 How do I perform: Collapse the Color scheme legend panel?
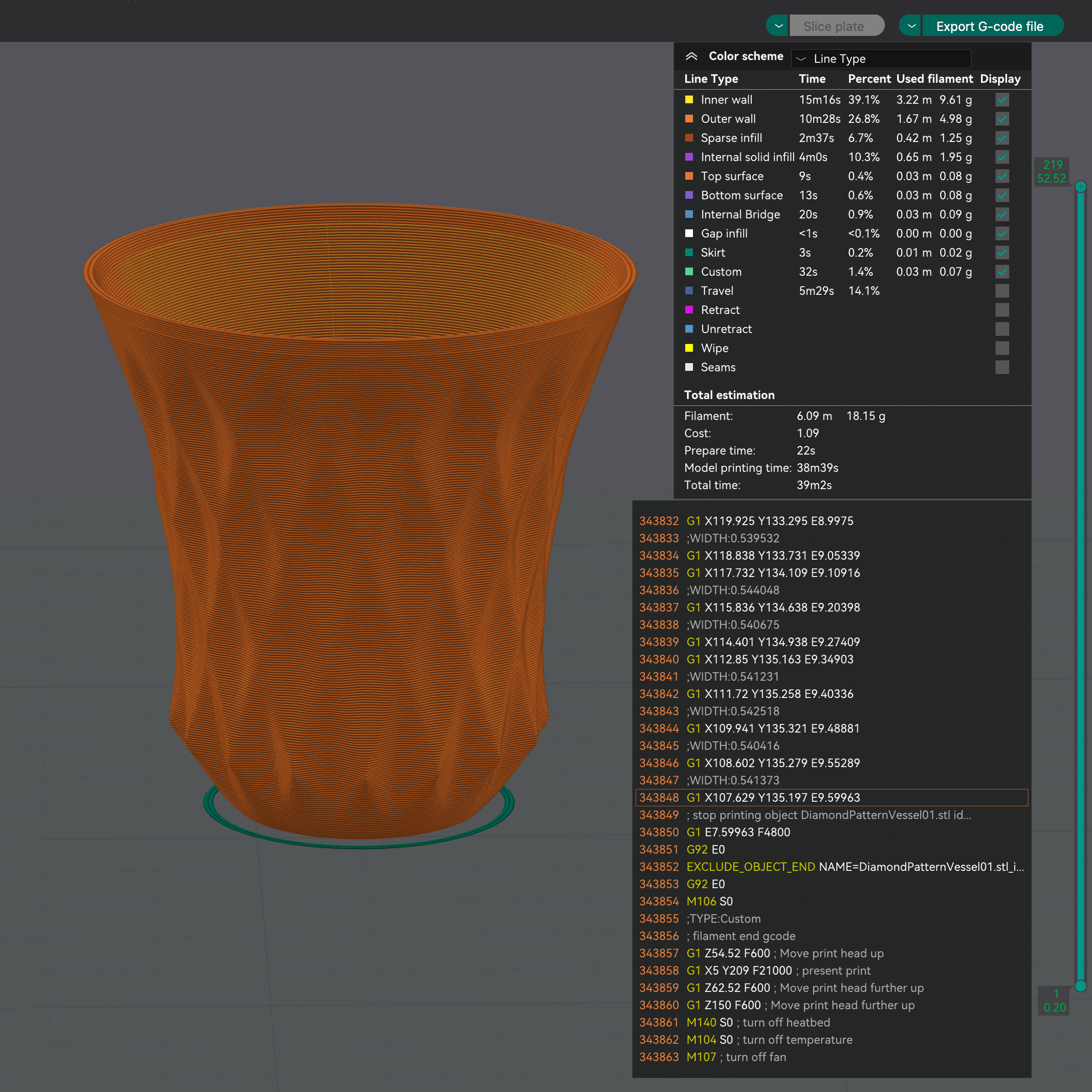[691, 56]
